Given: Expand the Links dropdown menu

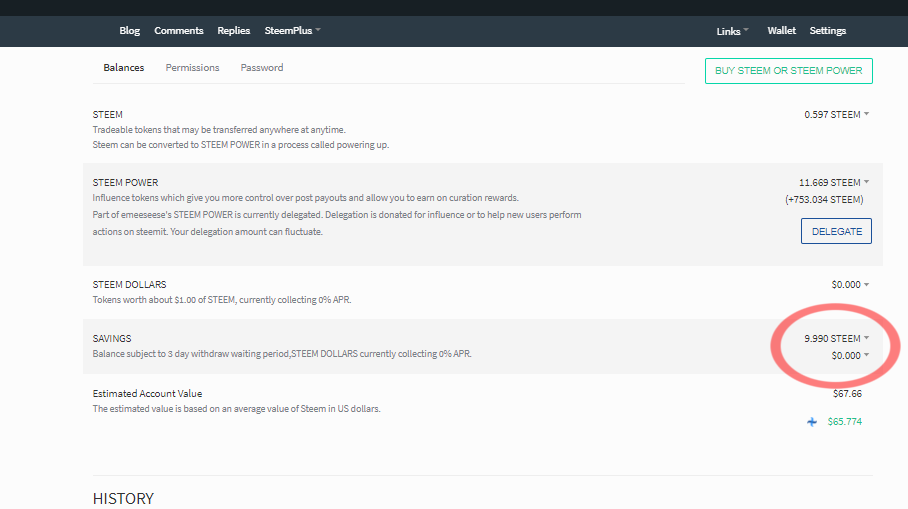Looking at the screenshot, I should (732, 31).
